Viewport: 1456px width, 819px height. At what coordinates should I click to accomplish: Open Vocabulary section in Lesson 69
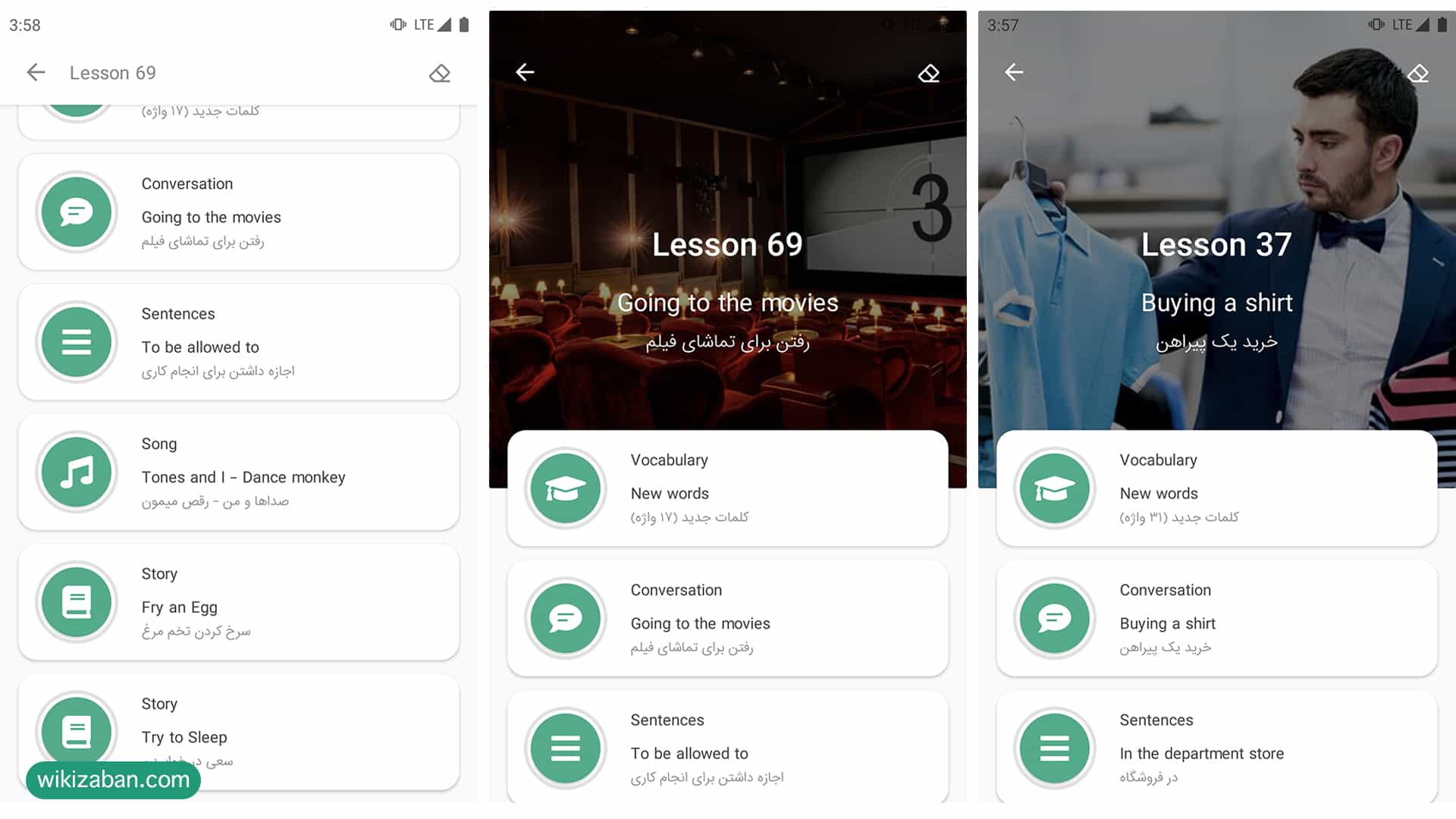click(x=727, y=488)
